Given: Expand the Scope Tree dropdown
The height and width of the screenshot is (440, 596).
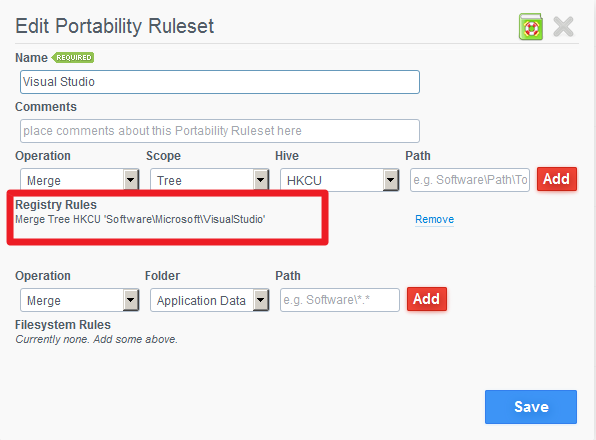Looking at the screenshot, I should [x=209, y=180].
